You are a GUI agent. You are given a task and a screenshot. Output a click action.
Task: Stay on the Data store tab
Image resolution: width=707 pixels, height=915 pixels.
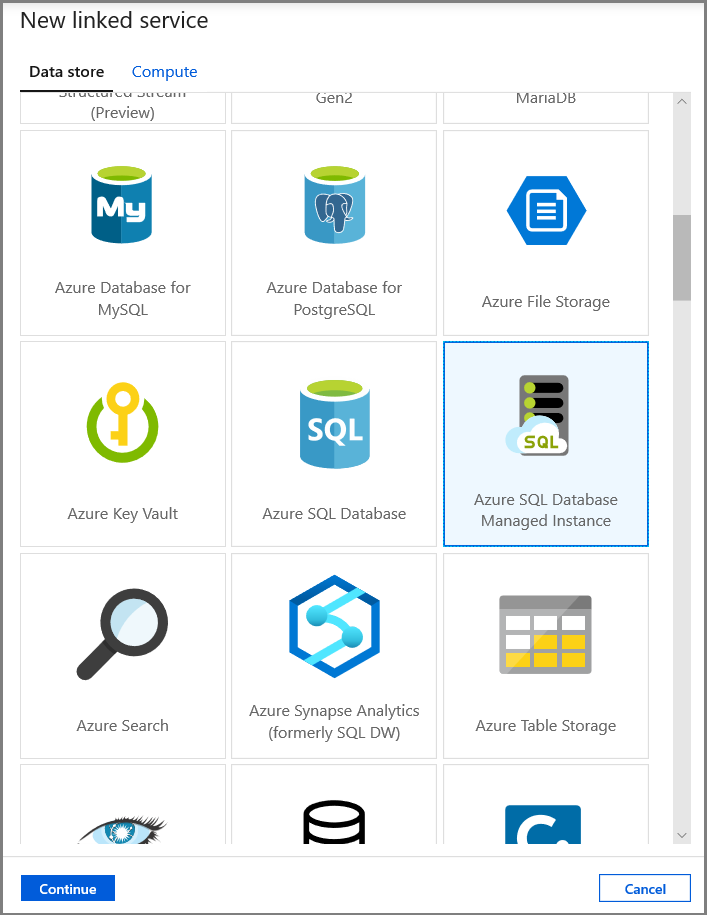[66, 71]
